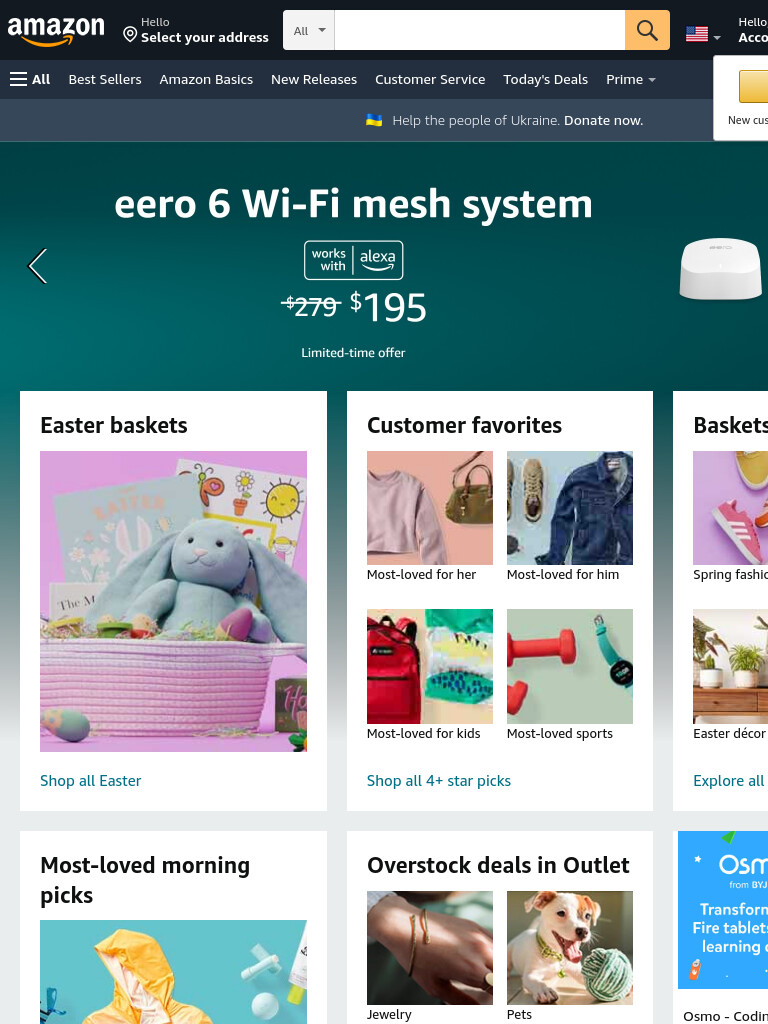
Task: Go to Customer Service page
Action: [x=430, y=80]
